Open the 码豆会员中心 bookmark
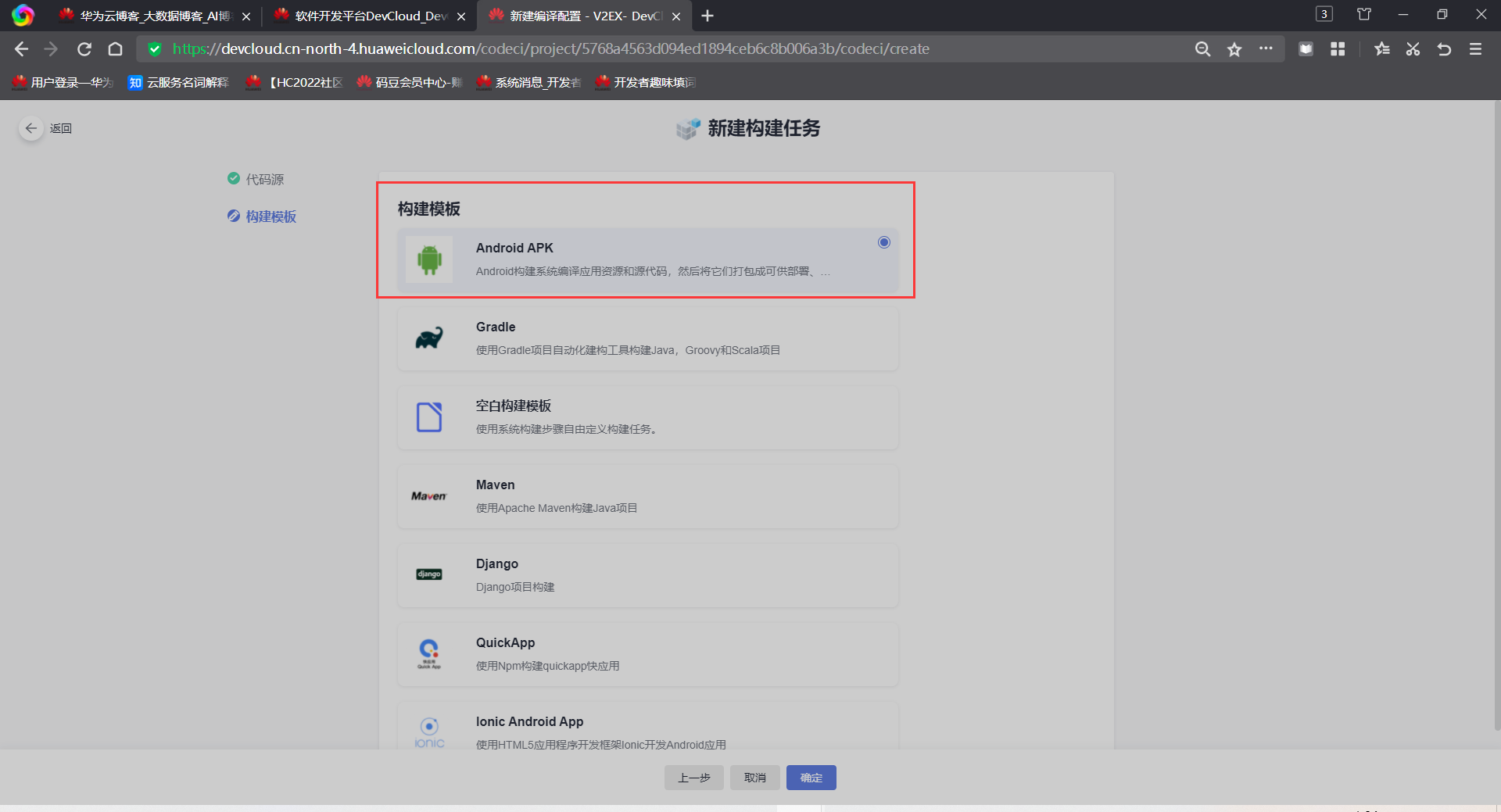Image resolution: width=1501 pixels, height=812 pixels. tap(410, 82)
